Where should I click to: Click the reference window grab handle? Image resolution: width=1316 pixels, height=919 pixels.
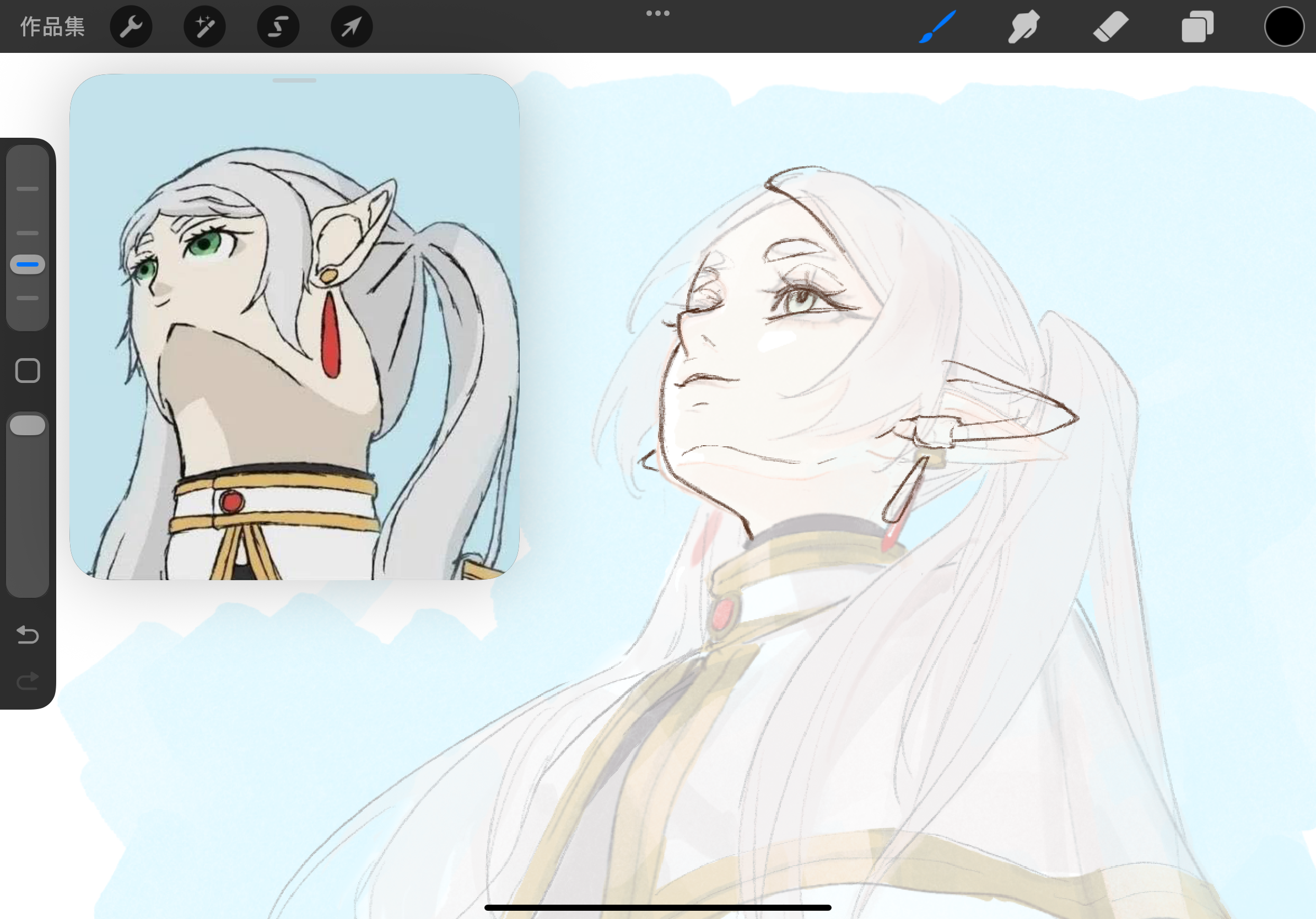coord(294,81)
